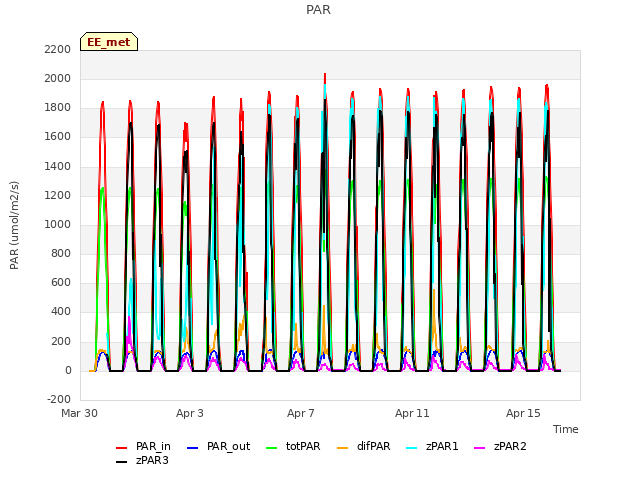Toggle PAR_out series in legend

218,447
